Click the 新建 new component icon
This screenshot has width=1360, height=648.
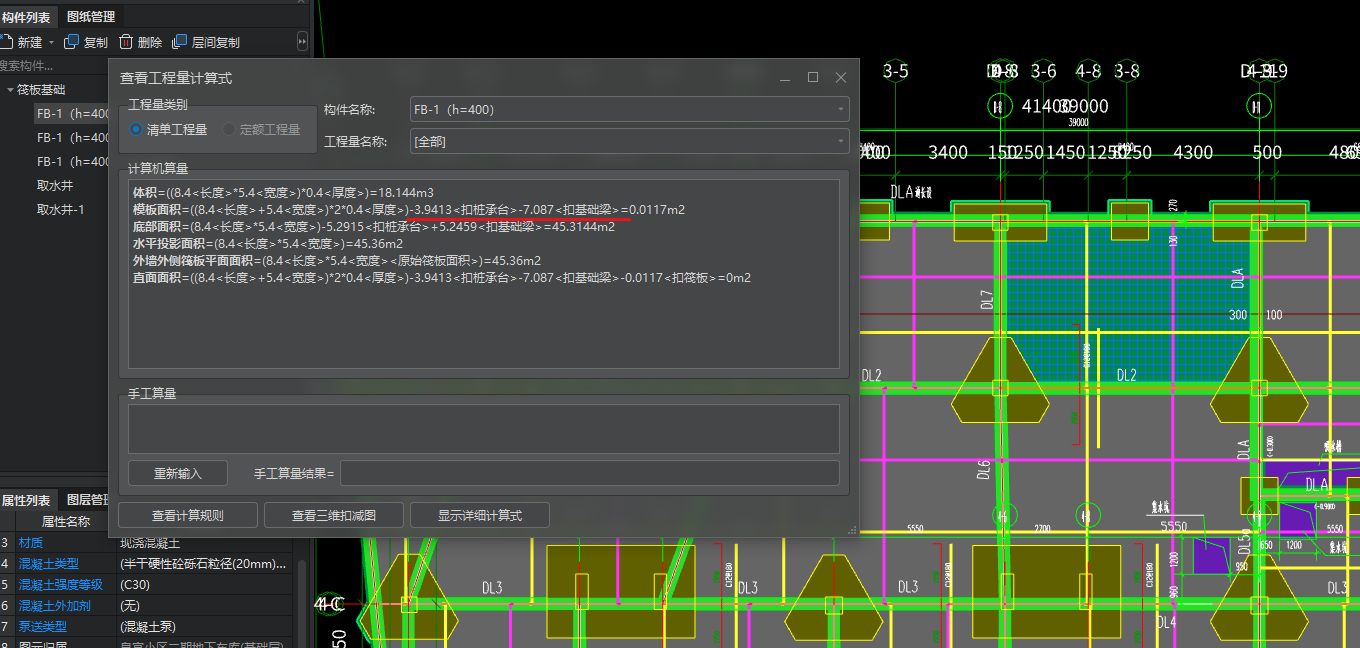click(x=5, y=42)
